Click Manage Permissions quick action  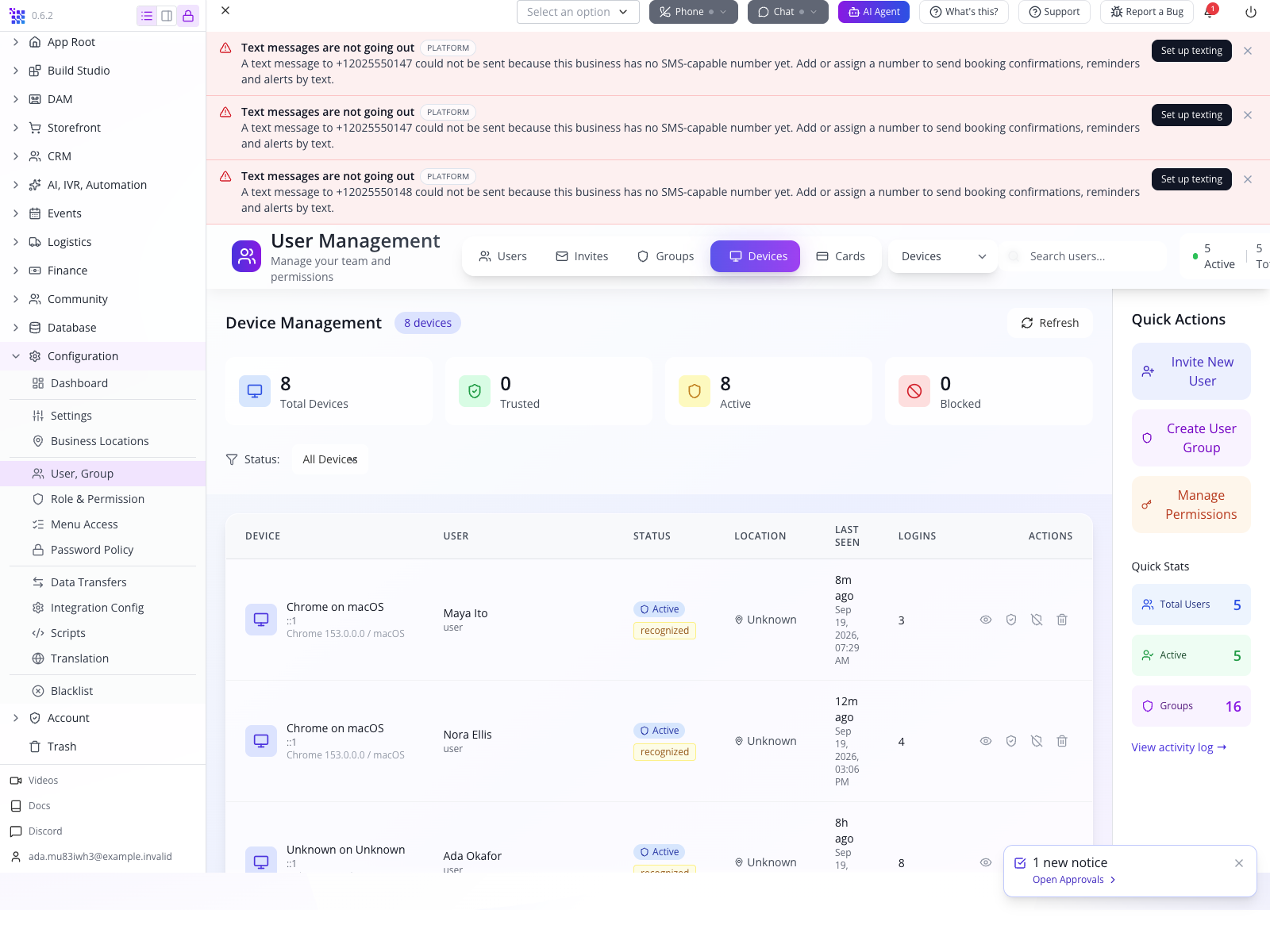[1191, 505]
